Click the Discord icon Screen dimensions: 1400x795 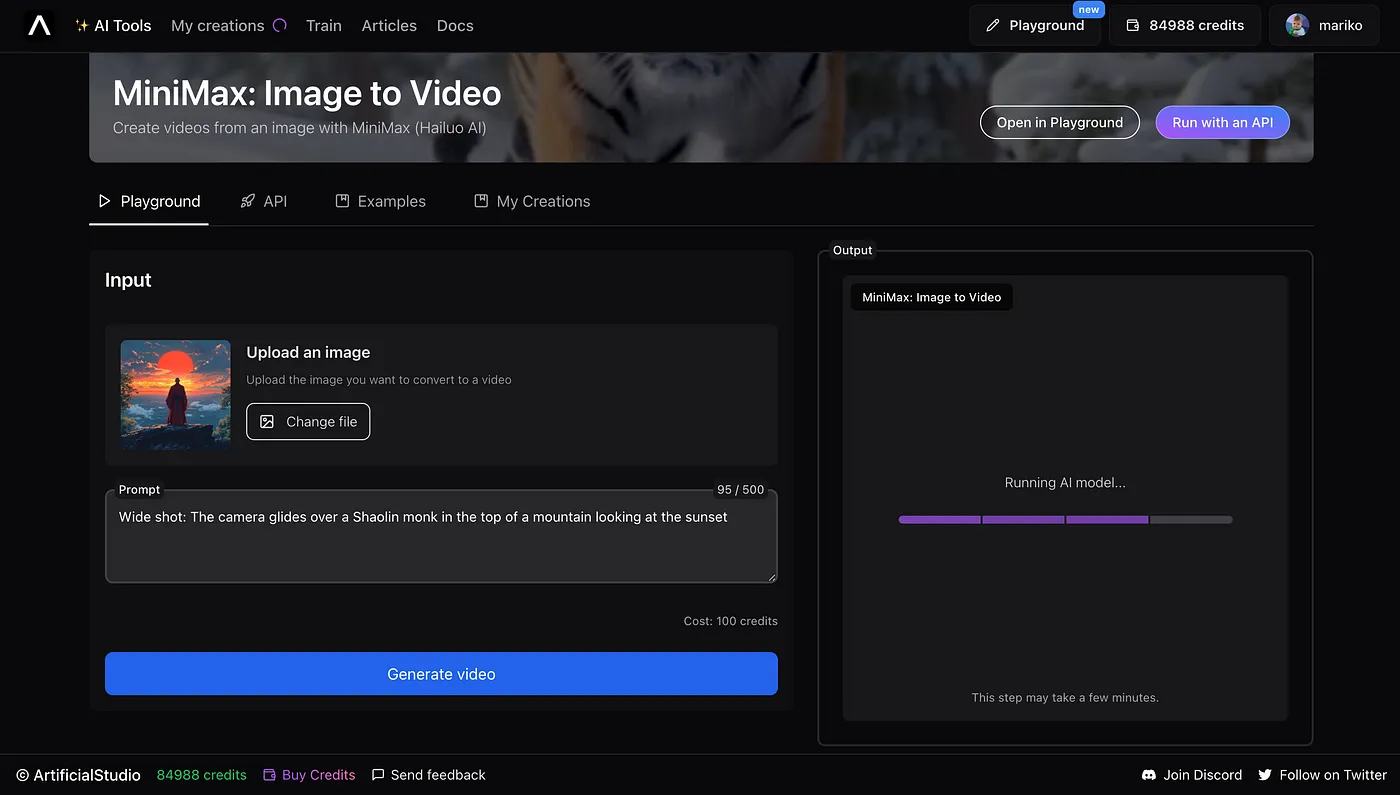pyautogui.click(x=1149, y=775)
